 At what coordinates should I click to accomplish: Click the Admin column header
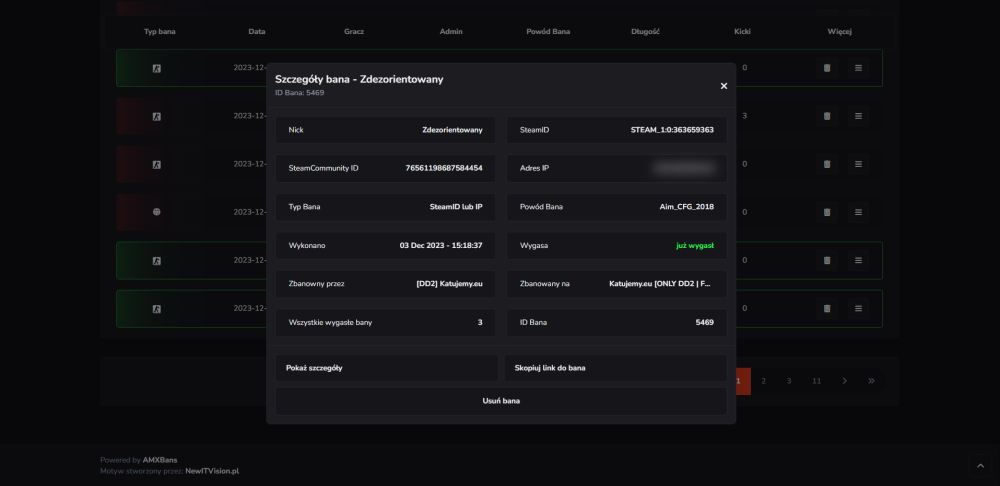click(451, 31)
